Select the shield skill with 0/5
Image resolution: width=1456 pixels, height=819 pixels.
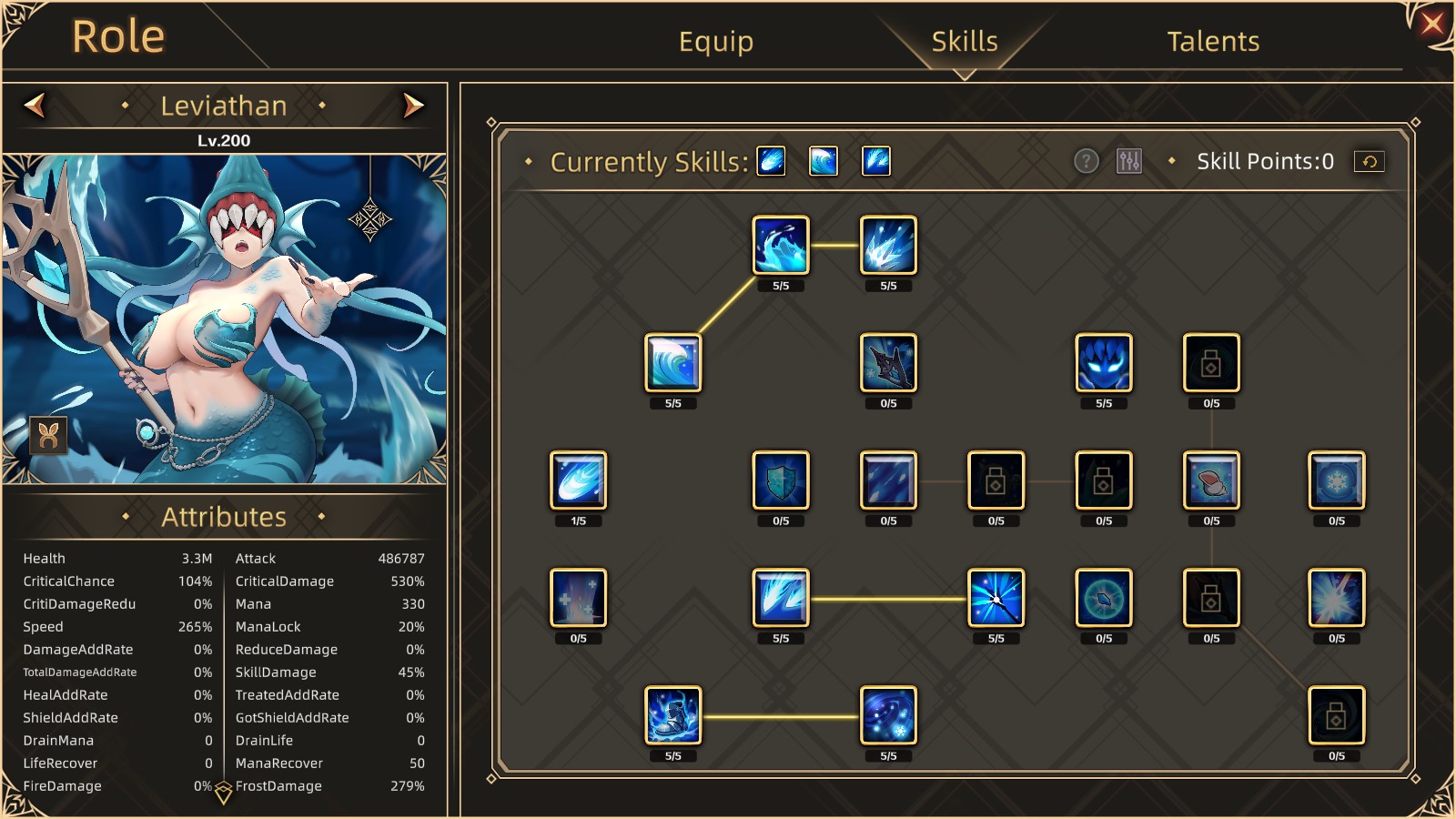pos(781,480)
